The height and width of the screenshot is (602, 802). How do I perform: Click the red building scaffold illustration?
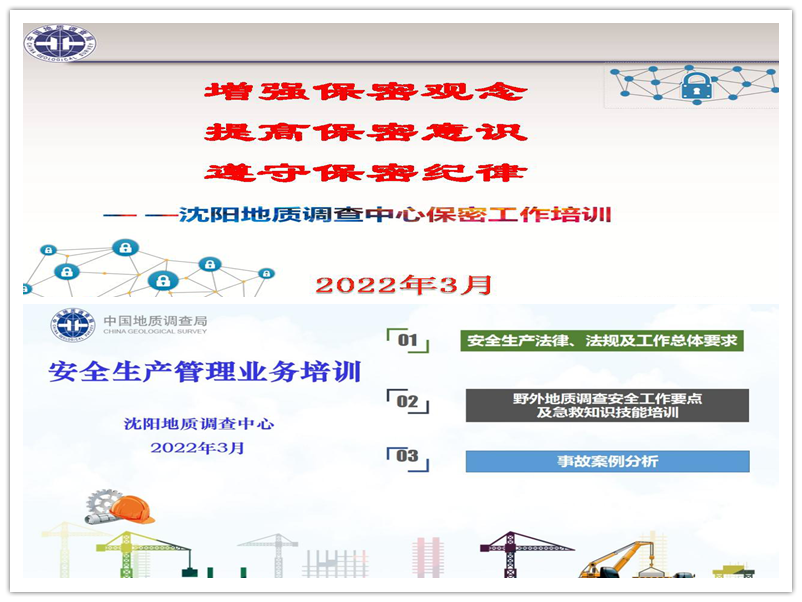(x=428, y=558)
